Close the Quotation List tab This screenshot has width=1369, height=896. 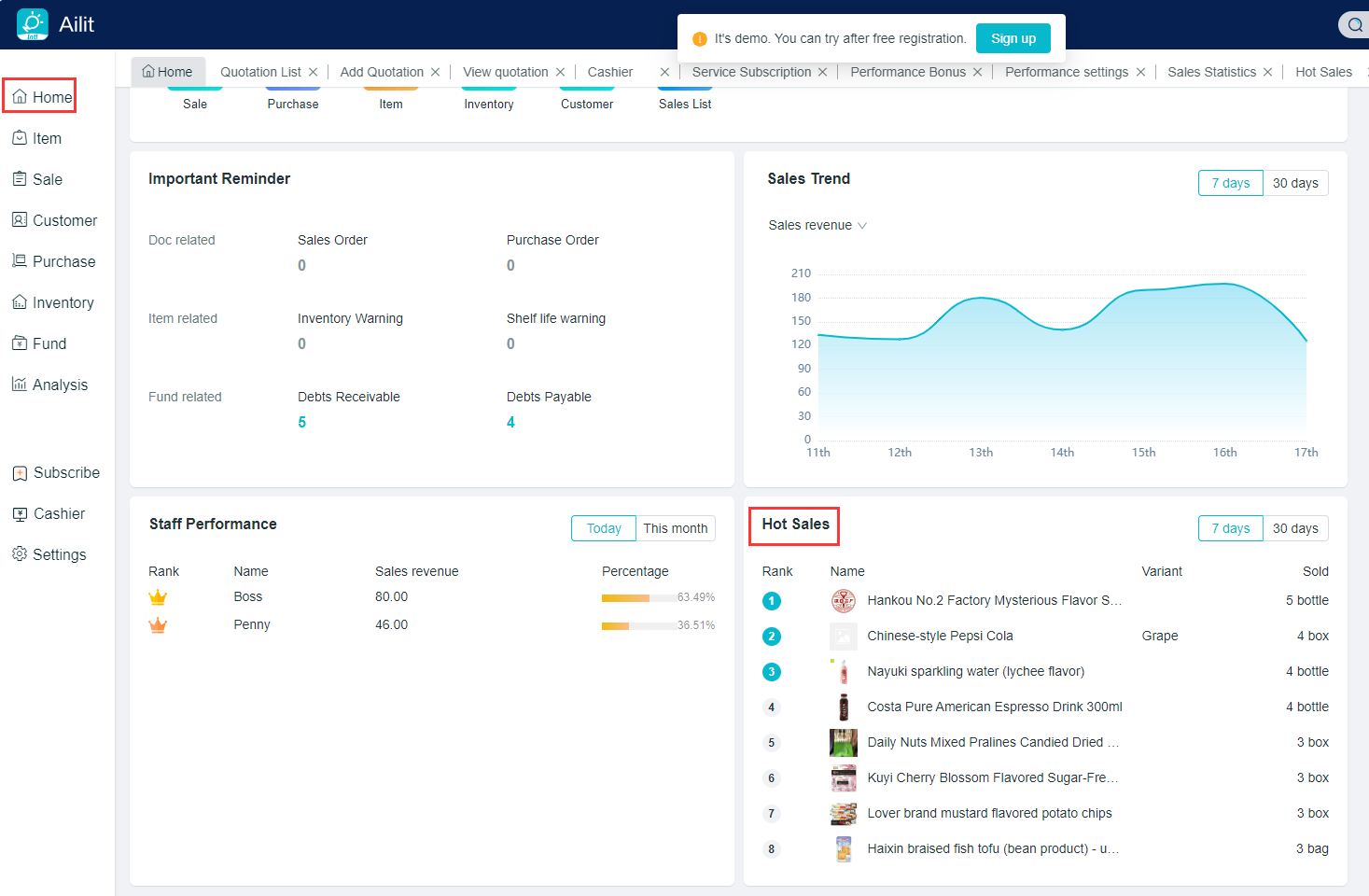[314, 72]
